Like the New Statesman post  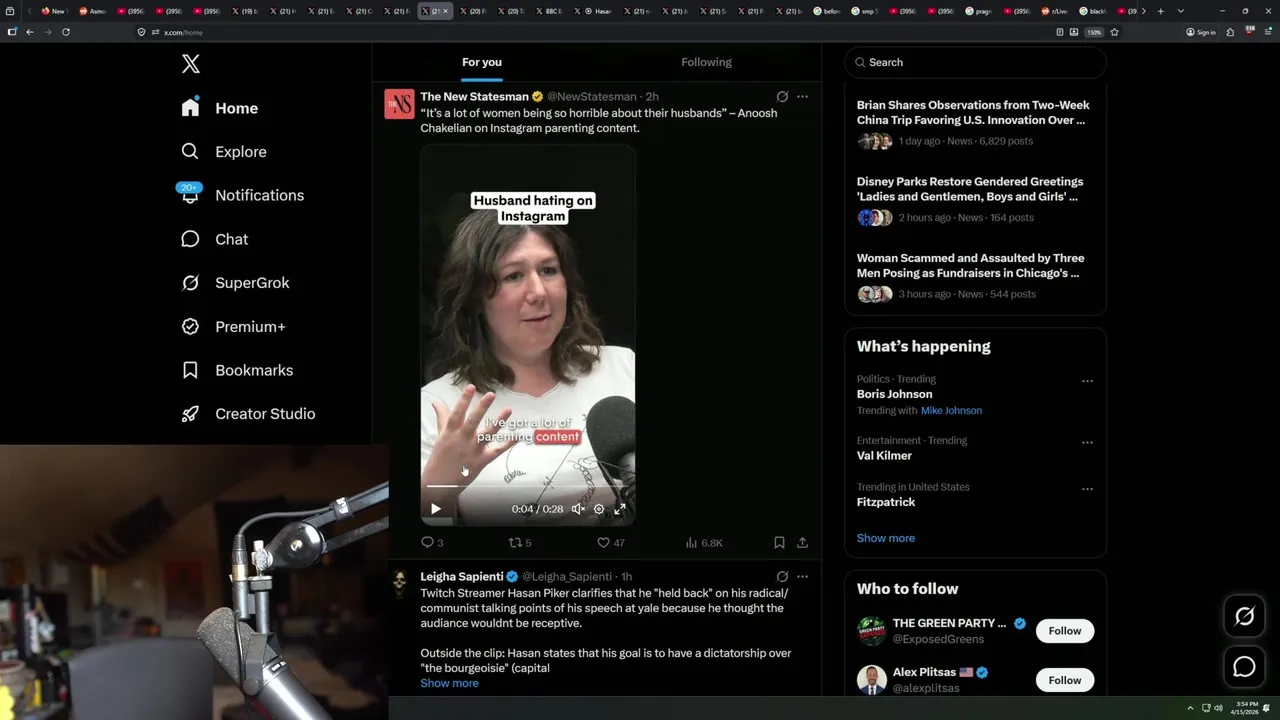(x=610, y=543)
